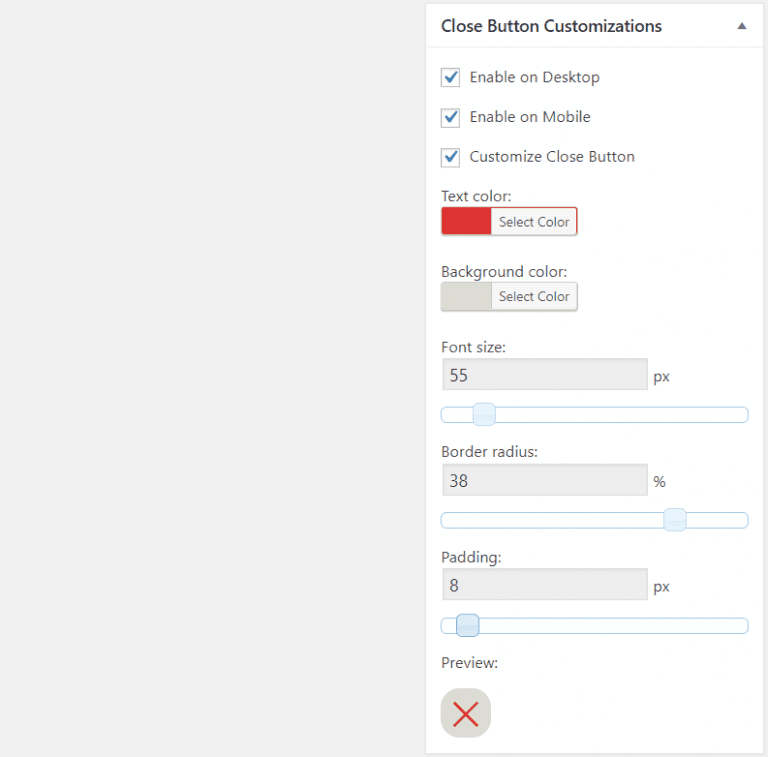Click the Border radius slider handle
Image resolution: width=768 pixels, height=757 pixels.
click(x=675, y=520)
